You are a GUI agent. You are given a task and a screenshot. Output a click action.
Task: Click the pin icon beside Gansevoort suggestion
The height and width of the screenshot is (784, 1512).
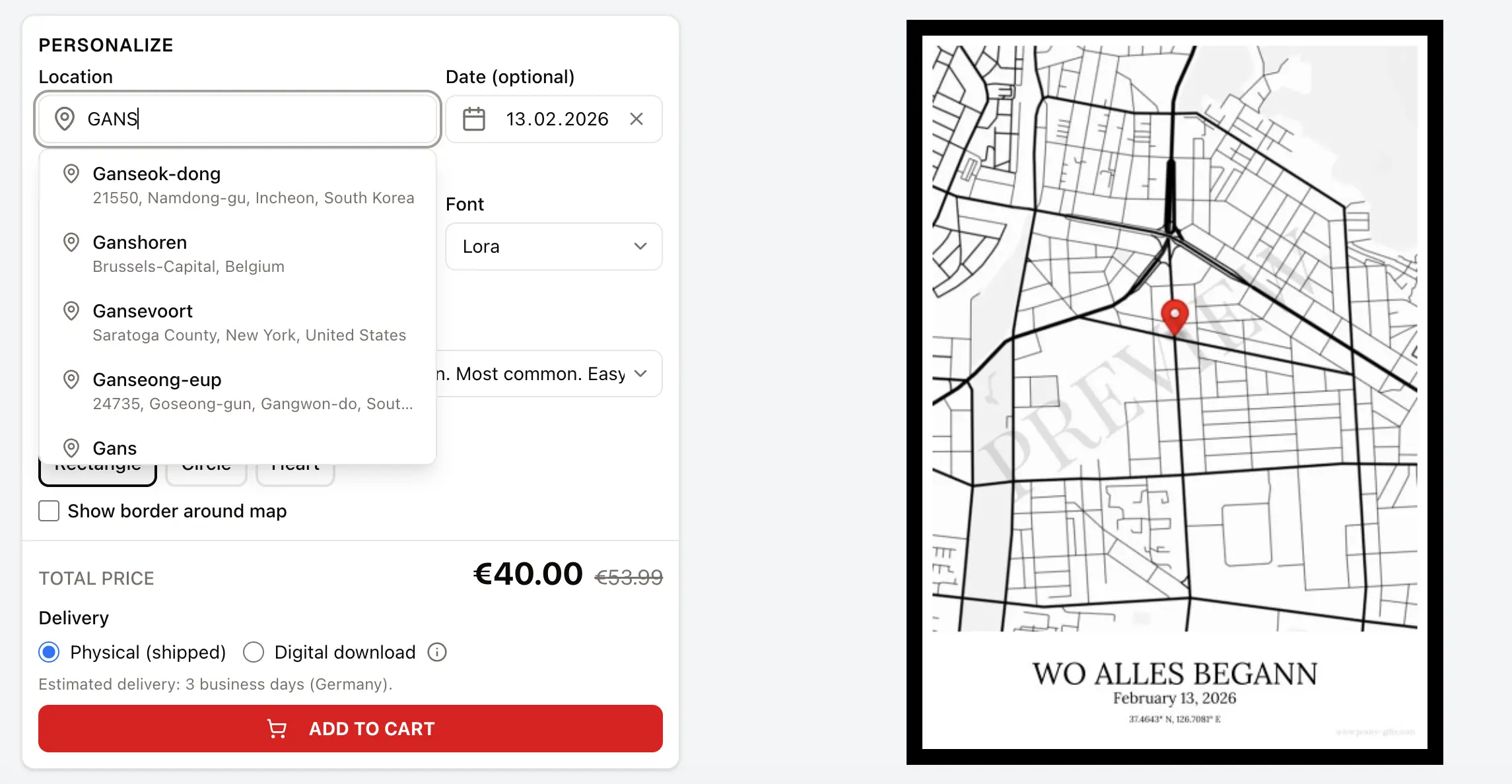coord(71,311)
